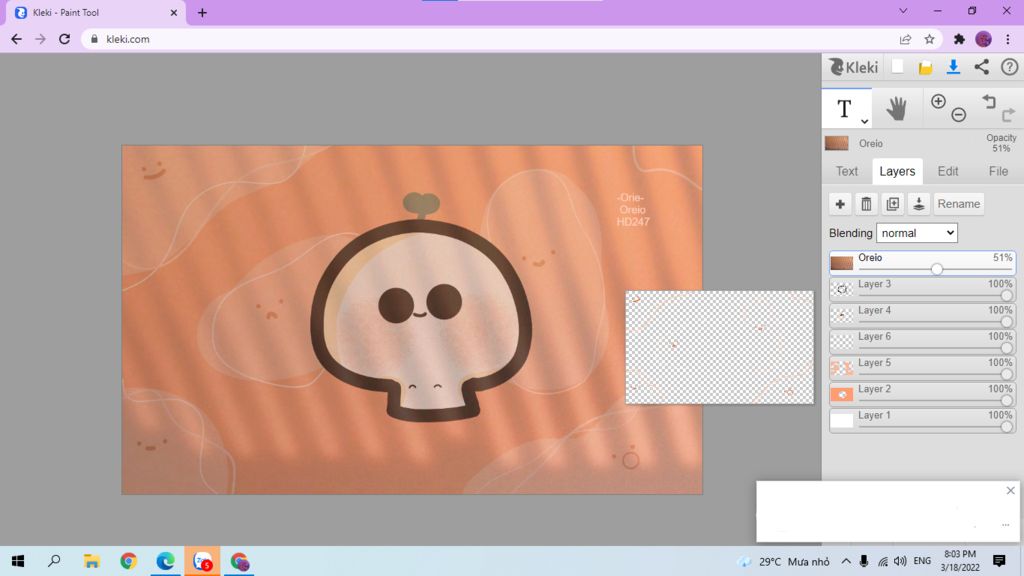
Task: Add a new layer
Action: click(x=840, y=204)
